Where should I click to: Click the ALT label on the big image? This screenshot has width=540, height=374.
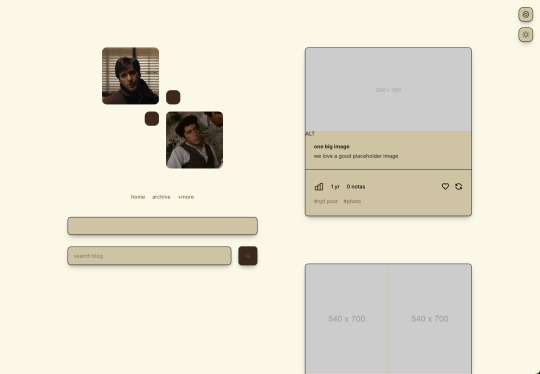[x=310, y=134]
